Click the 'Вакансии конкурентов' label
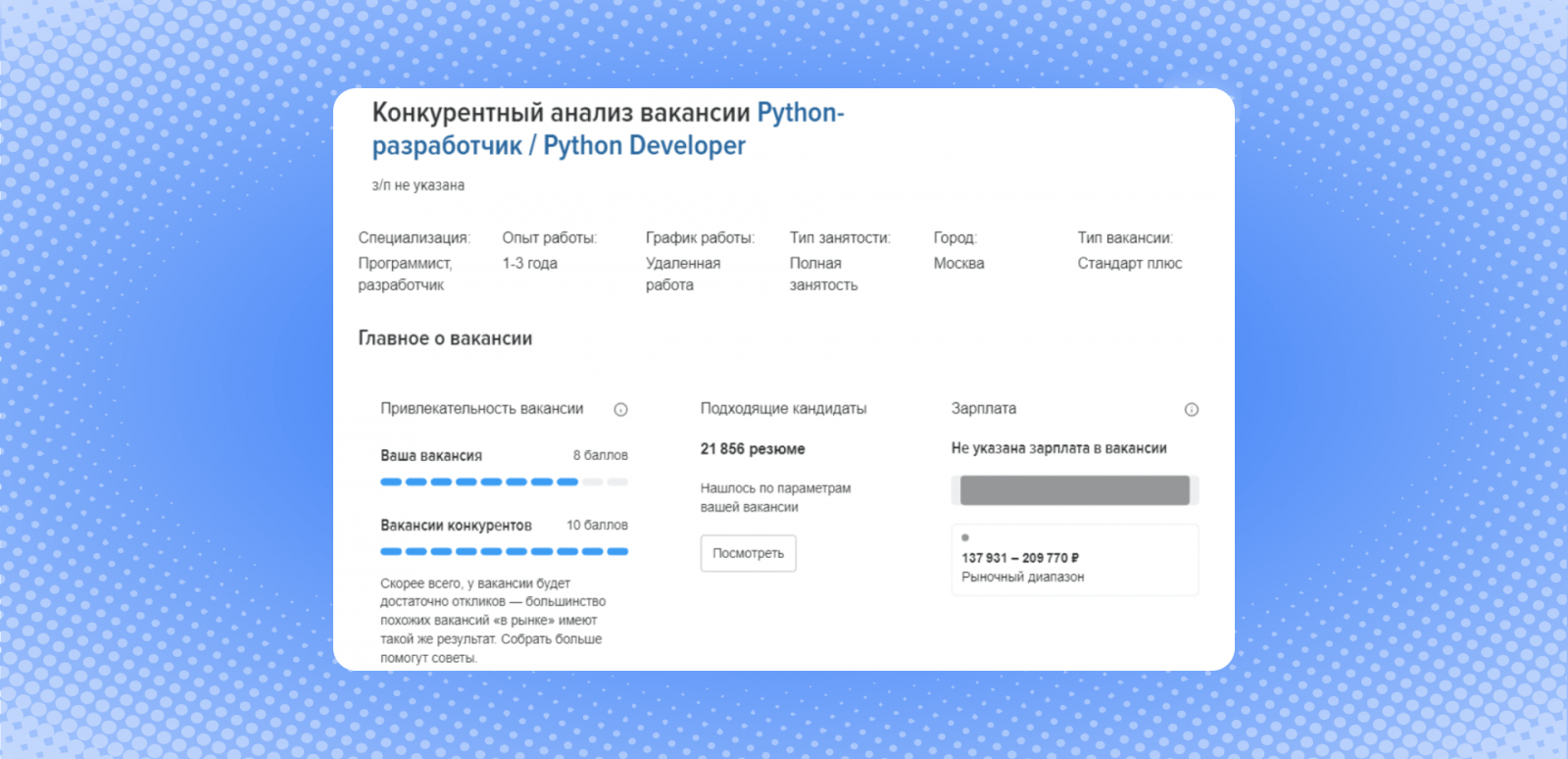This screenshot has height=759, width=1568. 456,525
